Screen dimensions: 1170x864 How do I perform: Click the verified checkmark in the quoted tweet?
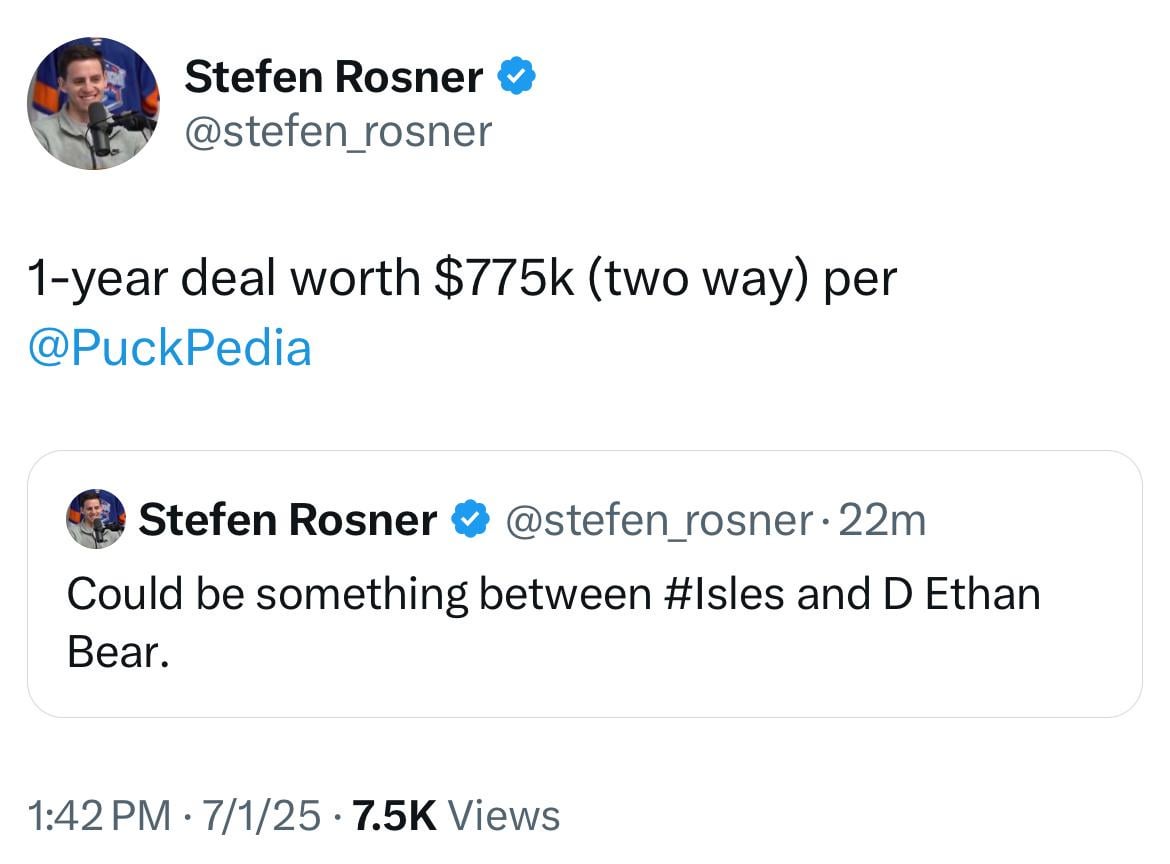pos(470,519)
